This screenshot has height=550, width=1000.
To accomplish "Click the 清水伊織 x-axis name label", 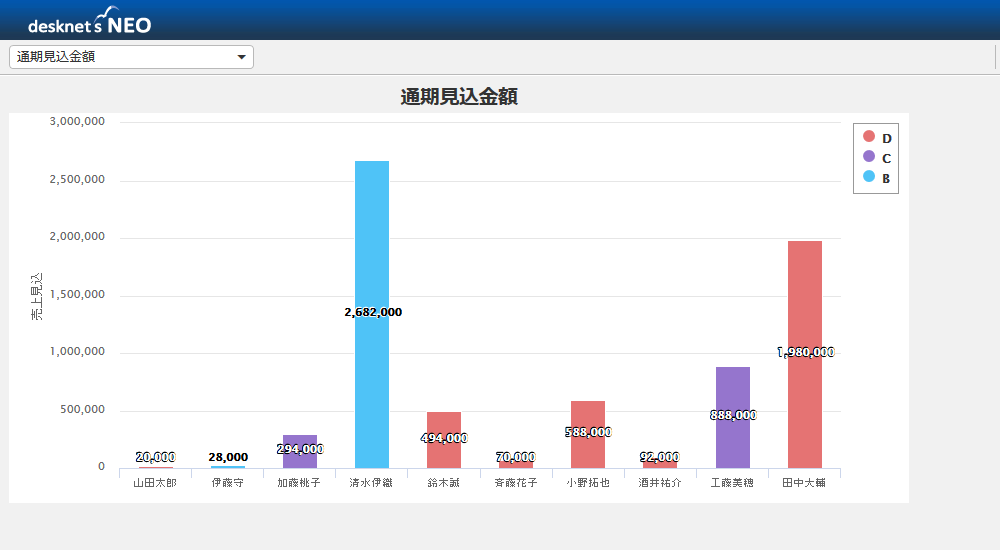I will pos(371,483).
